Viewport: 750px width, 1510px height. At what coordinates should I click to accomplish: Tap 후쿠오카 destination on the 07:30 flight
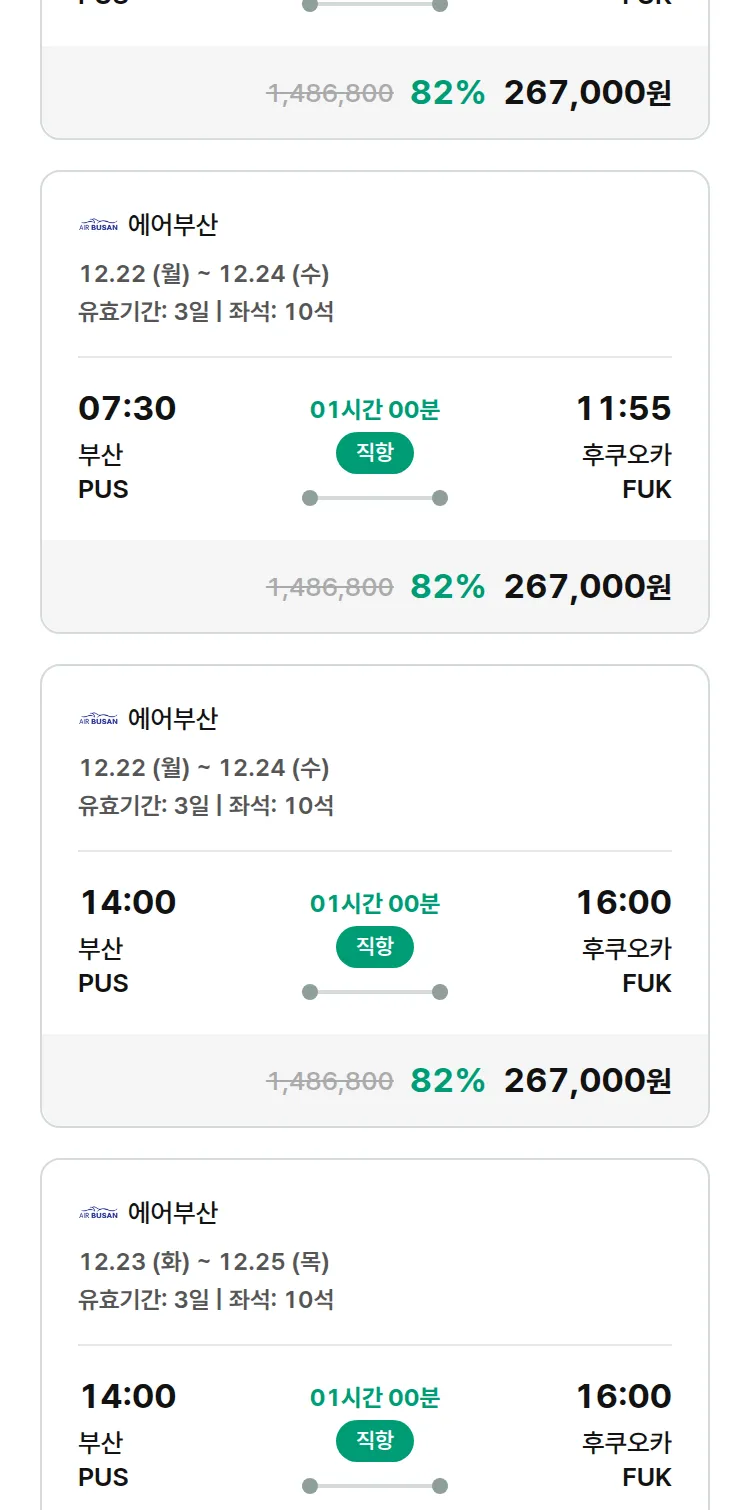coord(627,455)
